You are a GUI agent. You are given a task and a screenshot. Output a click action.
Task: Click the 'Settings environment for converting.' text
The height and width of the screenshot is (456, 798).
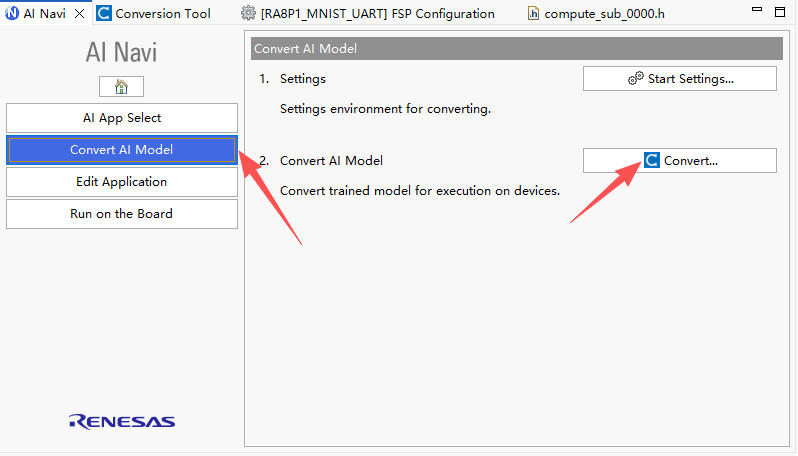click(385, 109)
